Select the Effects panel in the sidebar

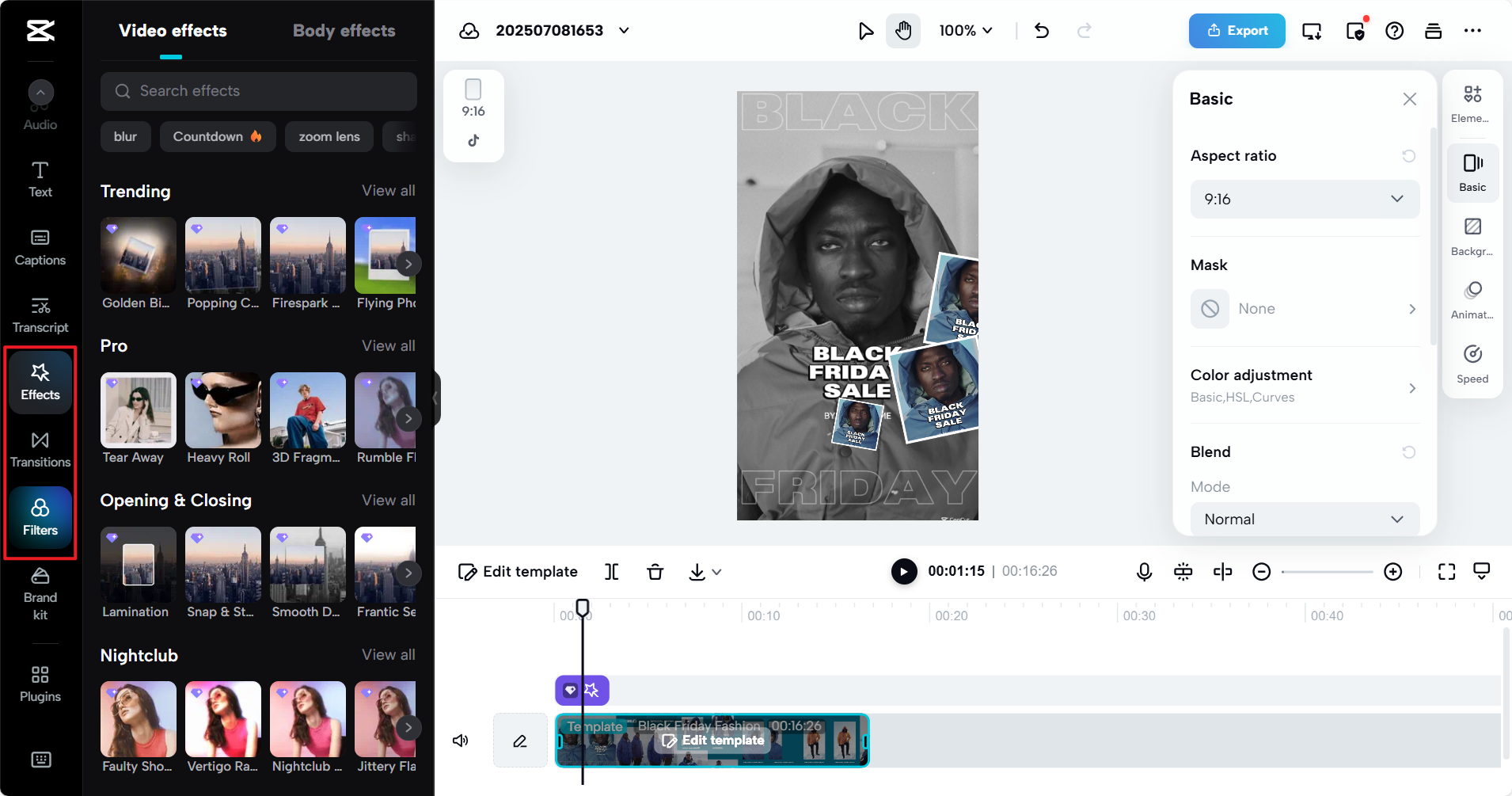click(x=40, y=383)
